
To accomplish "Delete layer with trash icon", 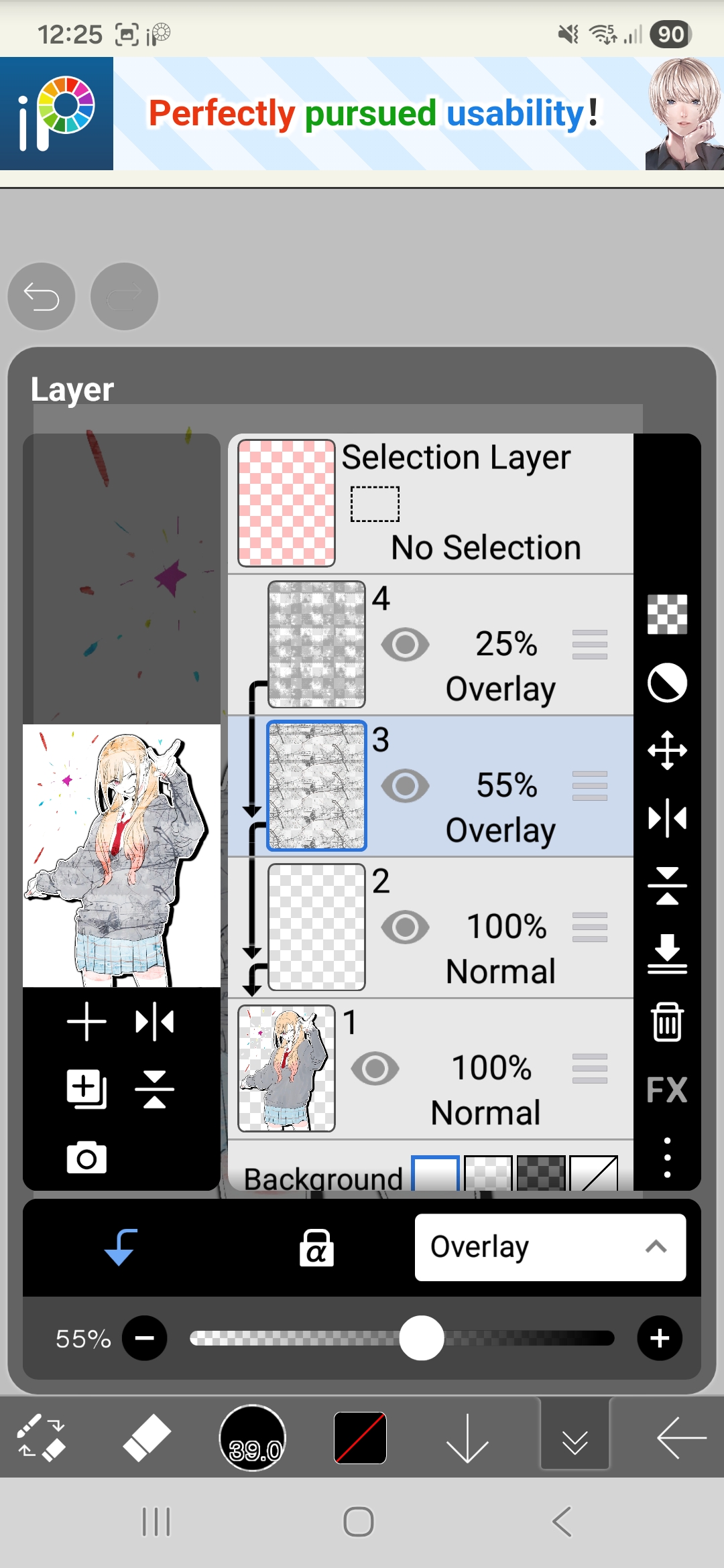I will pos(667,1021).
